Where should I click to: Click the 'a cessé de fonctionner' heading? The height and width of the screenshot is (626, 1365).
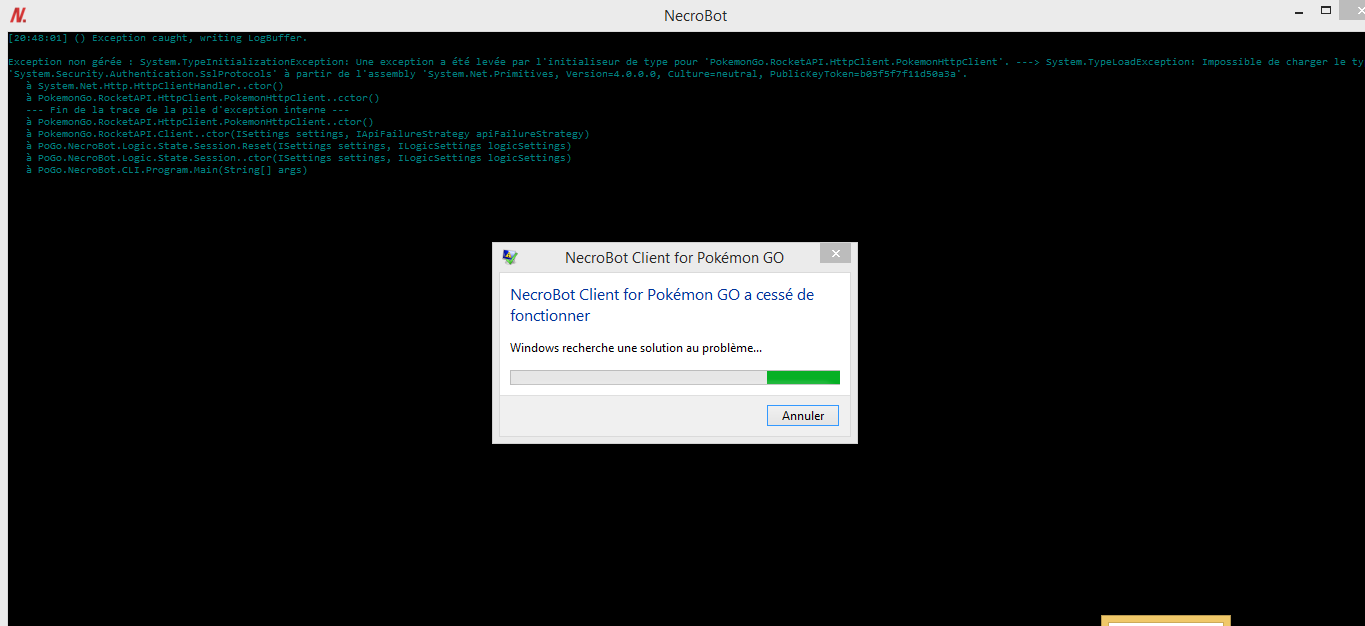point(662,305)
